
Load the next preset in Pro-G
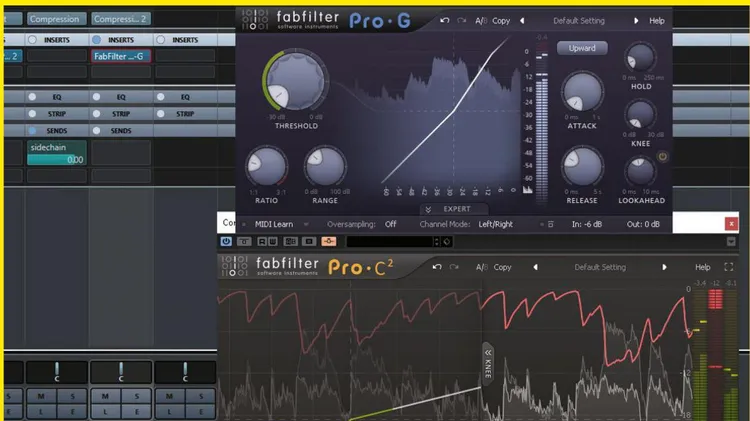tap(636, 21)
